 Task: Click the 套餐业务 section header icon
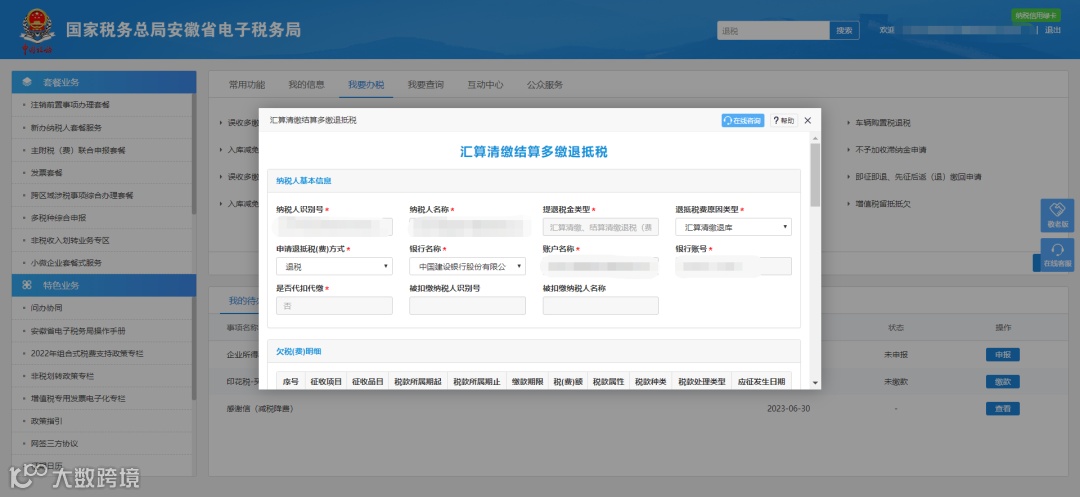click(x=27, y=82)
